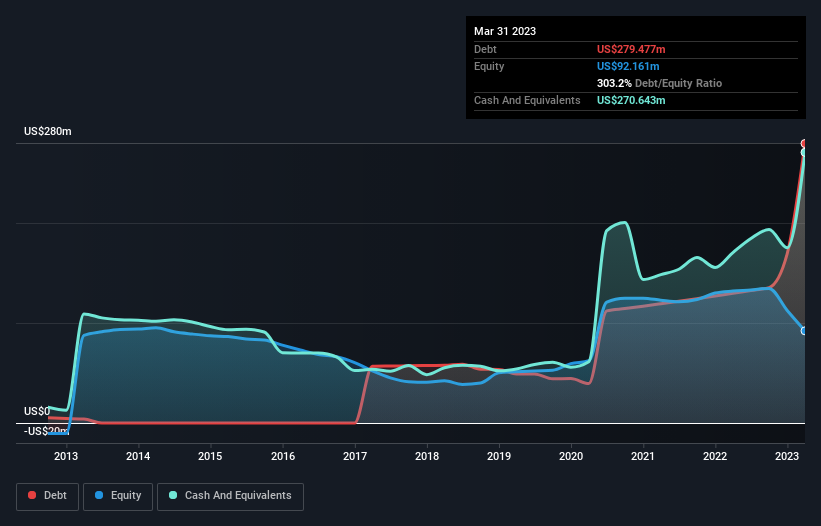Viewport: 821px width, 526px height.
Task: Click the tooltip Equity row label
Action: coord(489,66)
